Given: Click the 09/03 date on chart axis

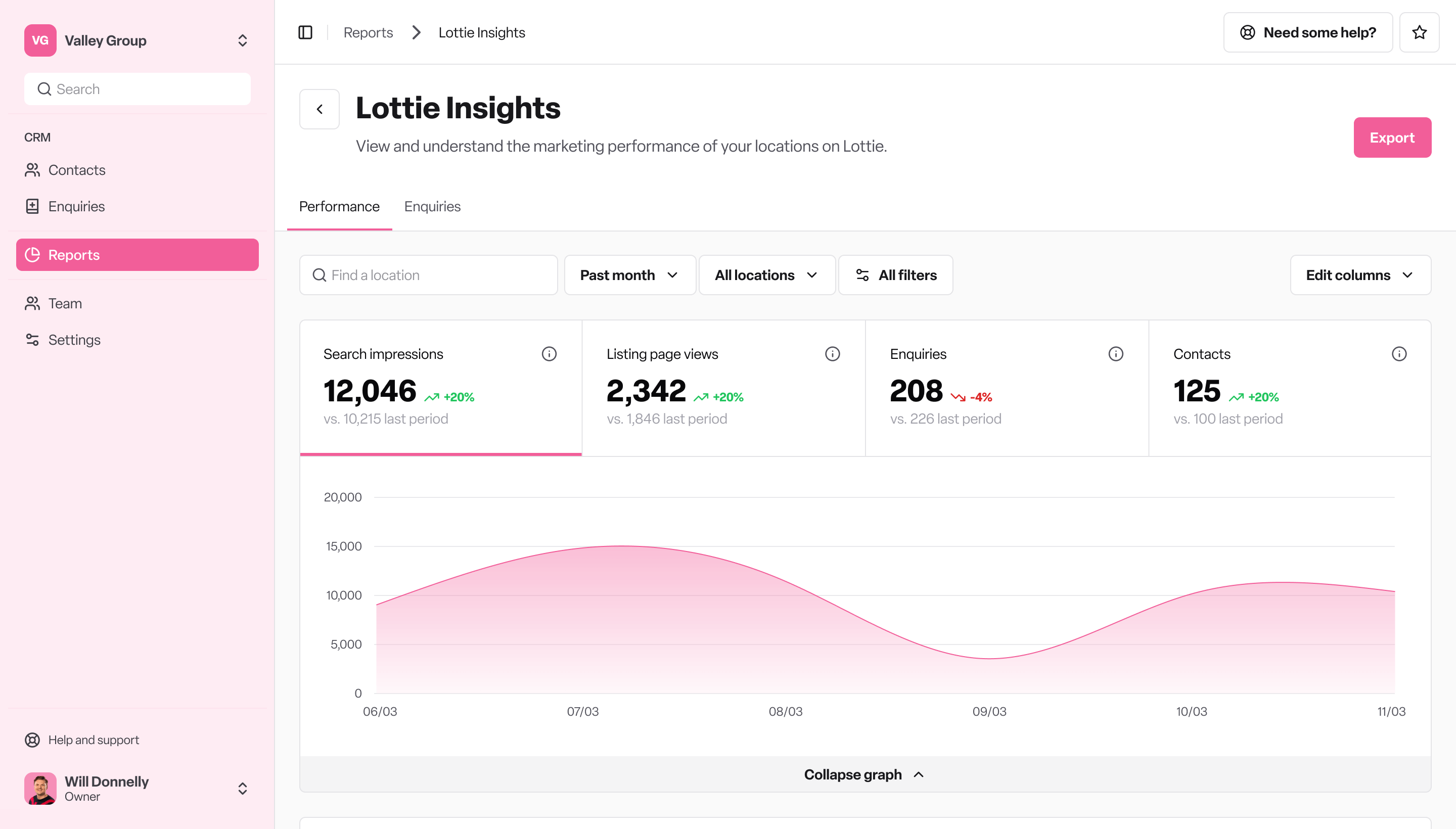Looking at the screenshot, I should [989, 712].
